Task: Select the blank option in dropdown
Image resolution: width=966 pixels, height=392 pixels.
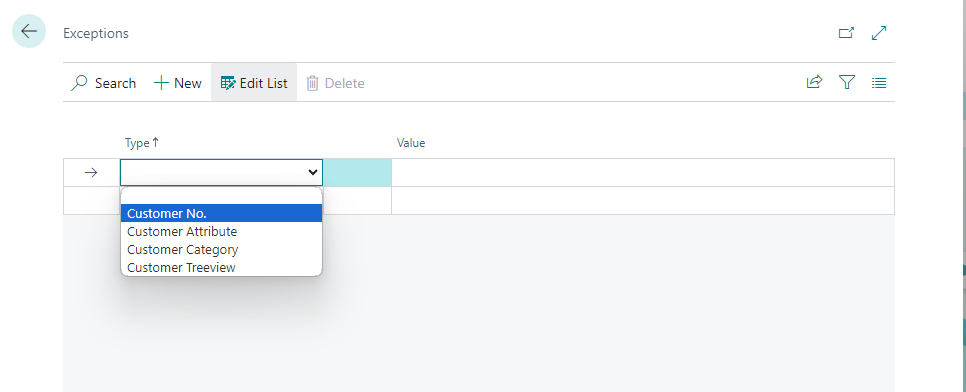Action: [221, 197]
